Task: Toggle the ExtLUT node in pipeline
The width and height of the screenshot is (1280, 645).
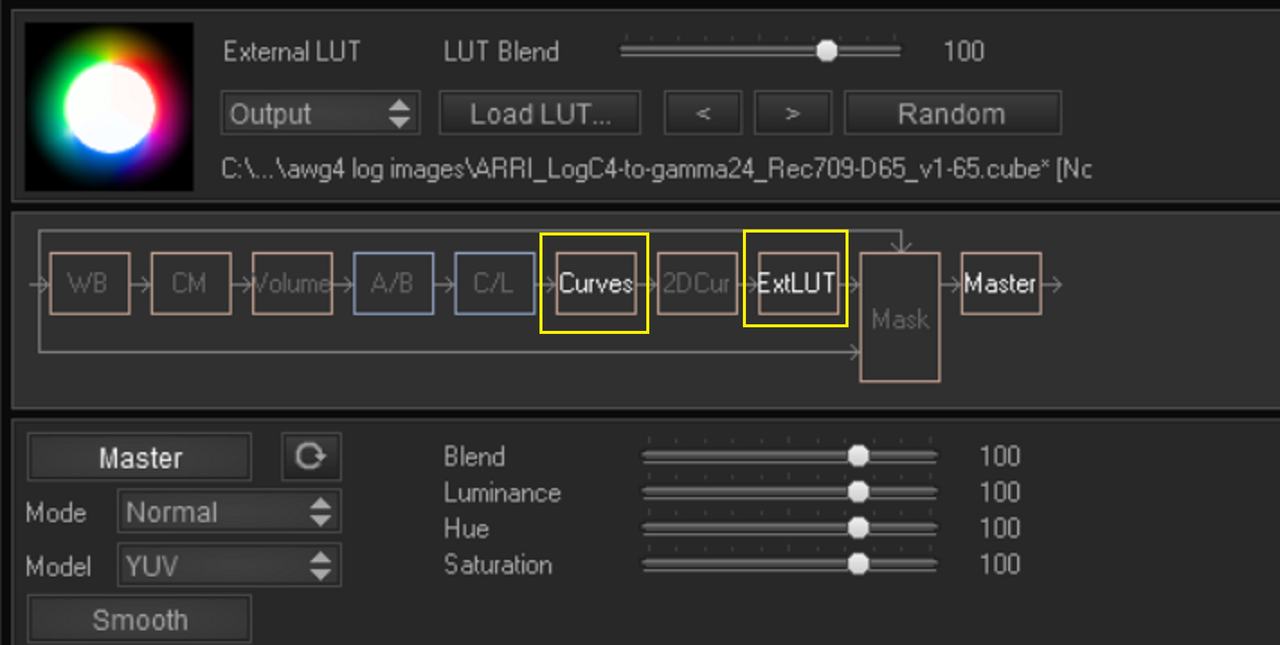Action: 798,284
